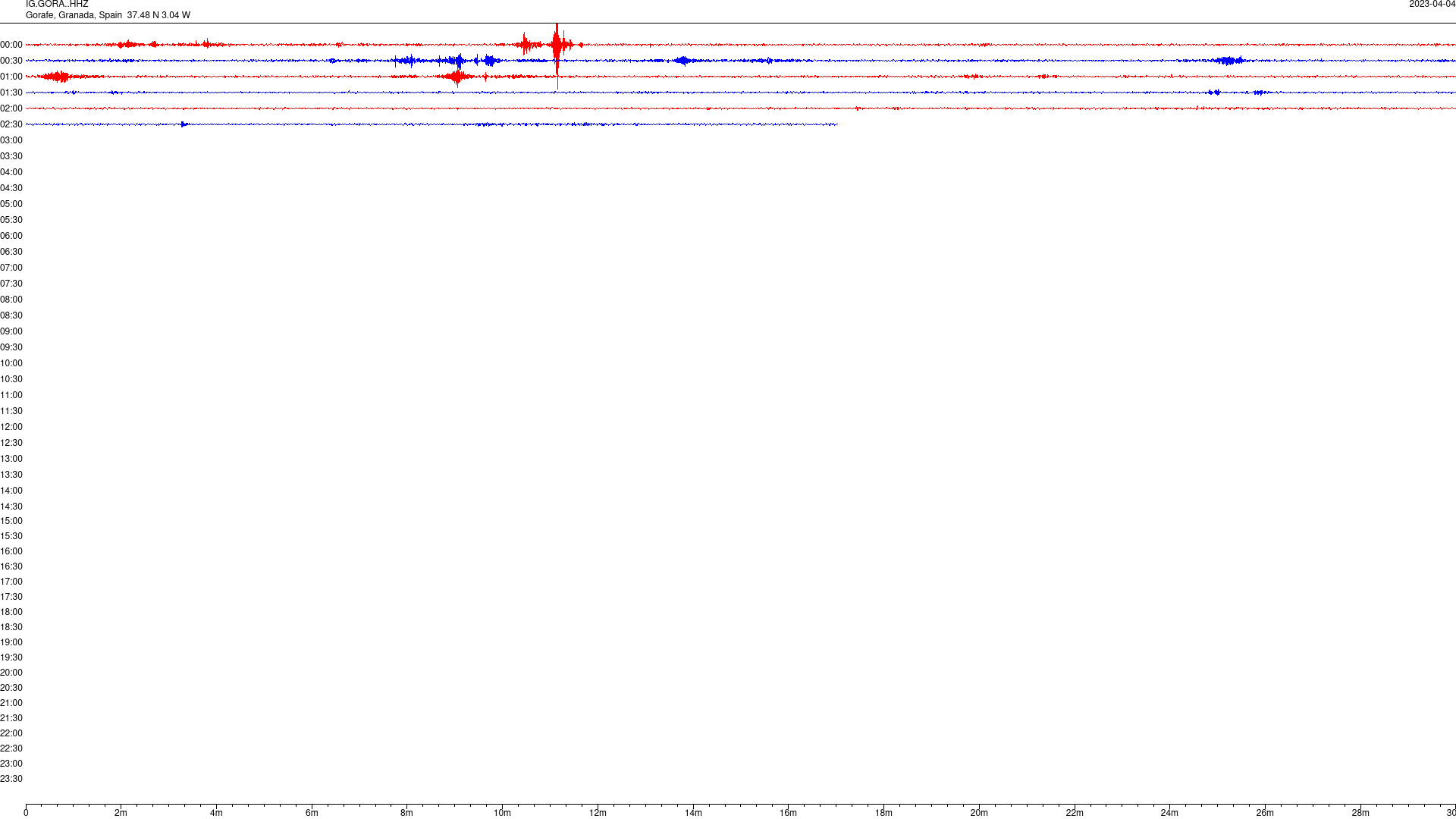Click the 05:00 time label
Screen dimensions: 1456x819
[11, 204]
